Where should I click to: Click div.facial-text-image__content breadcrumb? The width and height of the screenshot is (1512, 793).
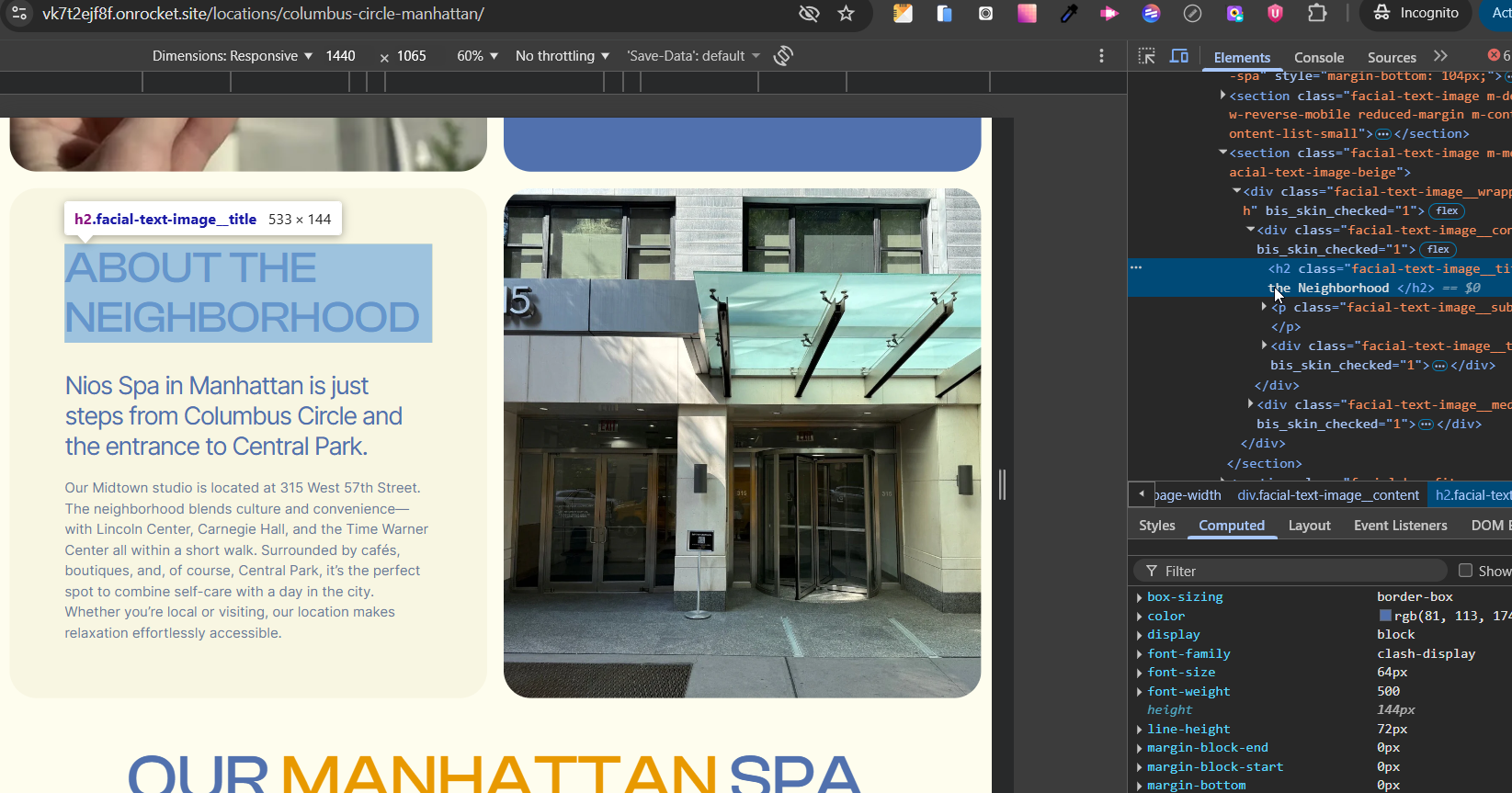click(1328, 495)
